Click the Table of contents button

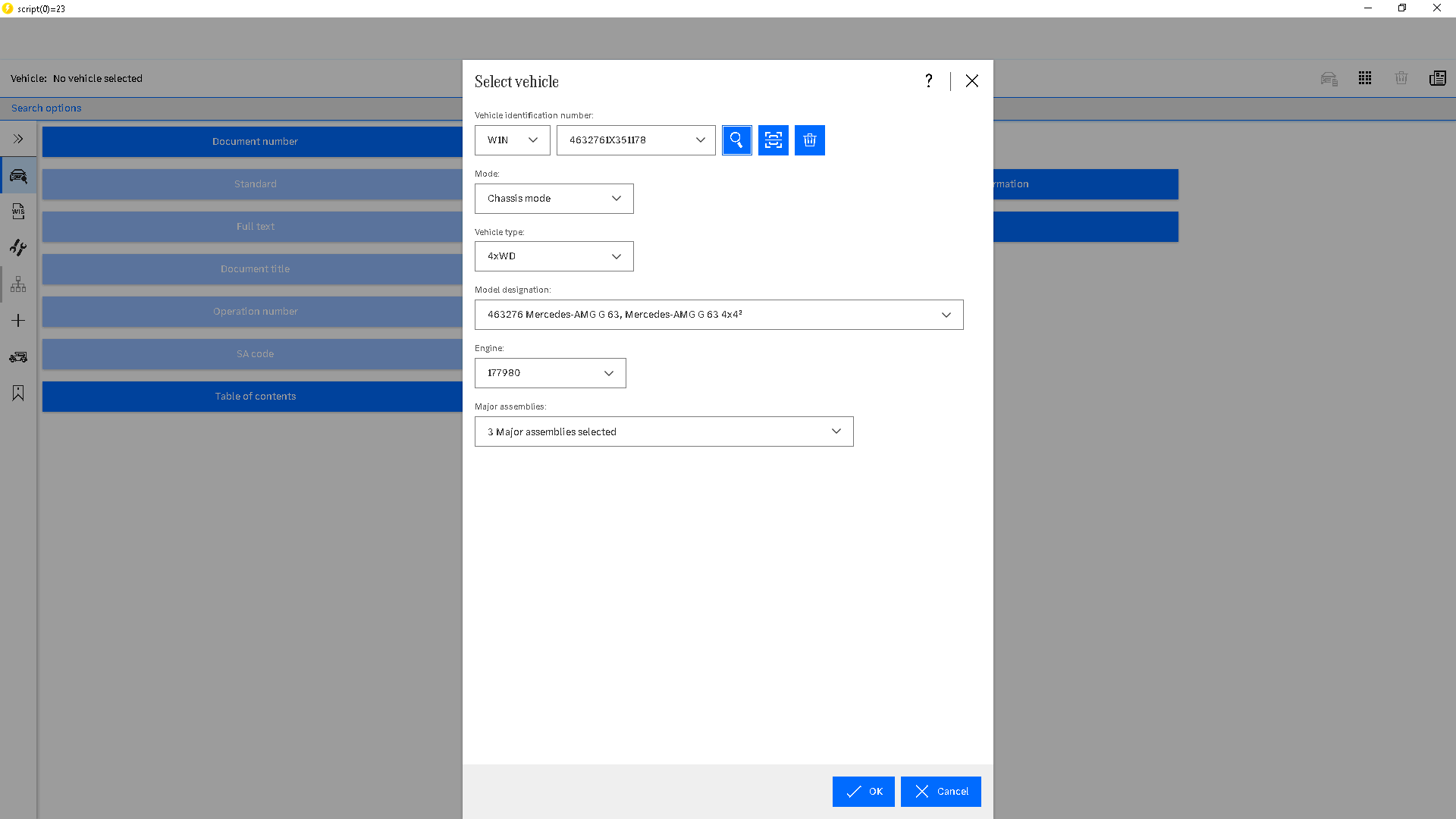[255, 397]
